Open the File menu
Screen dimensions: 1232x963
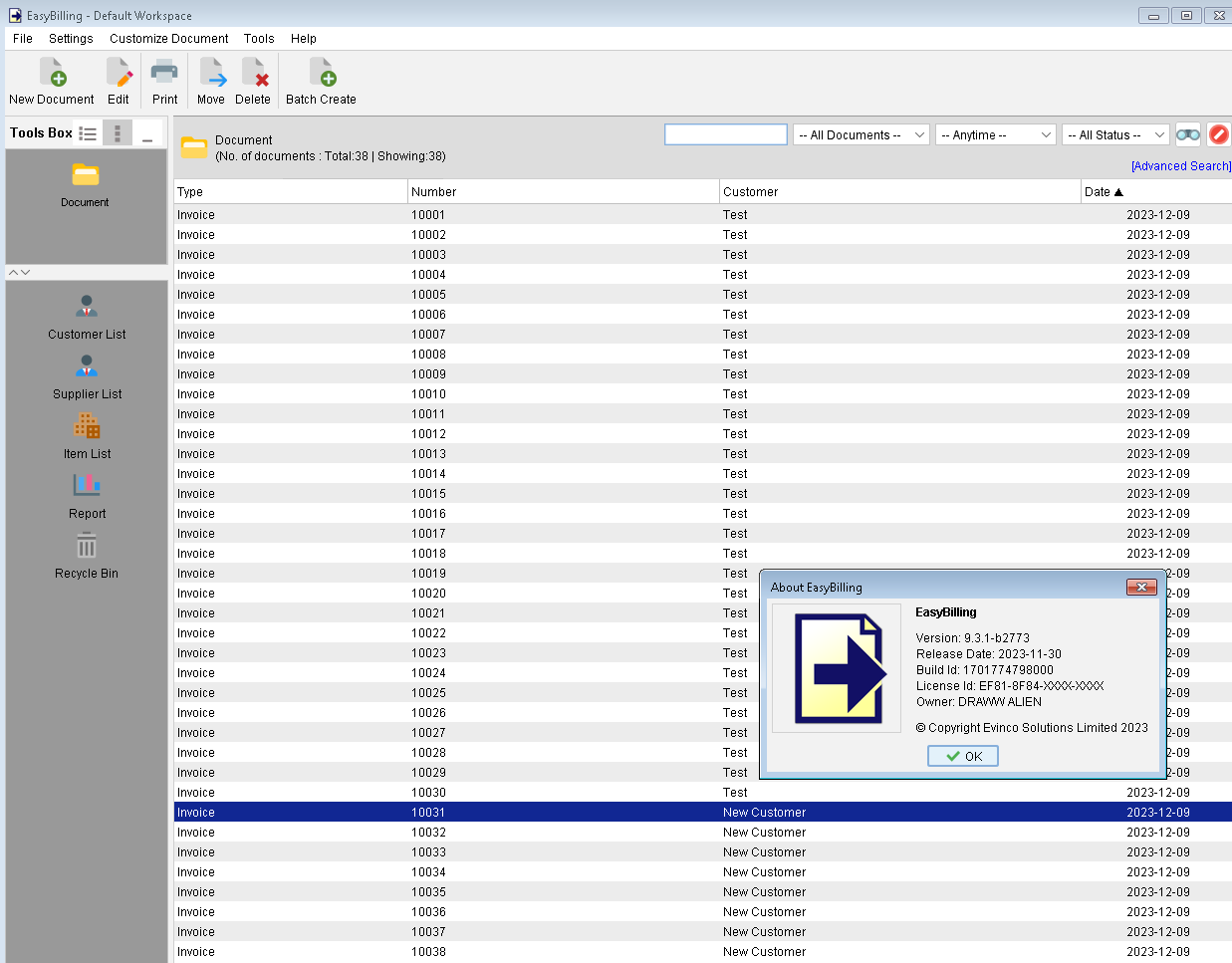pos(23,39)
